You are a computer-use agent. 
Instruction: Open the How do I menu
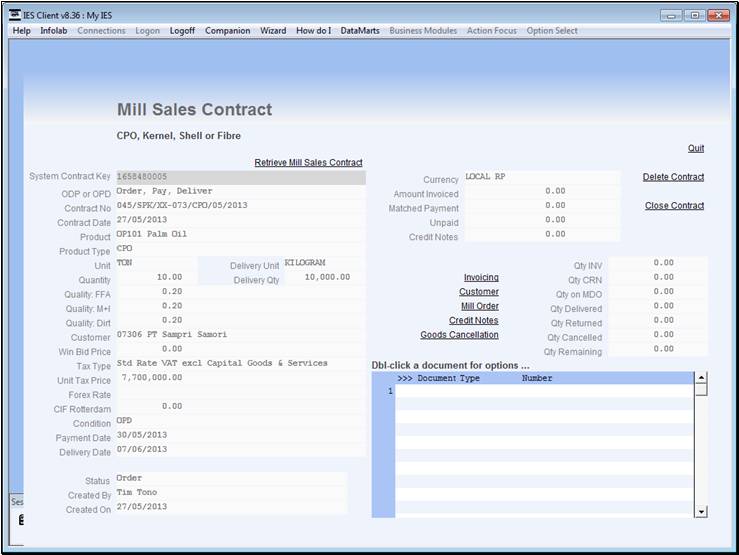pos(313,31)
